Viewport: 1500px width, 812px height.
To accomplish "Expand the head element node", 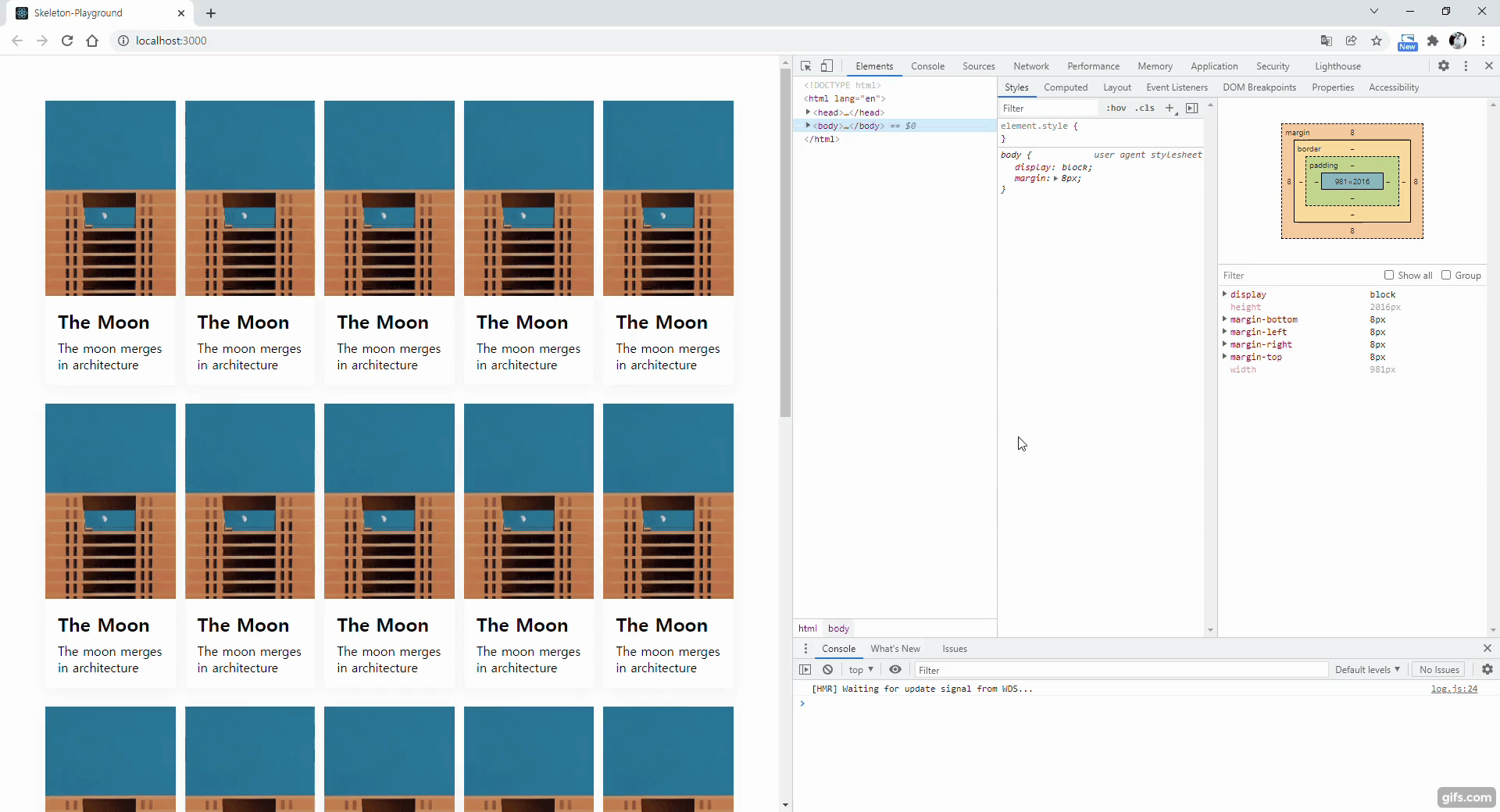I will point(808,112).
